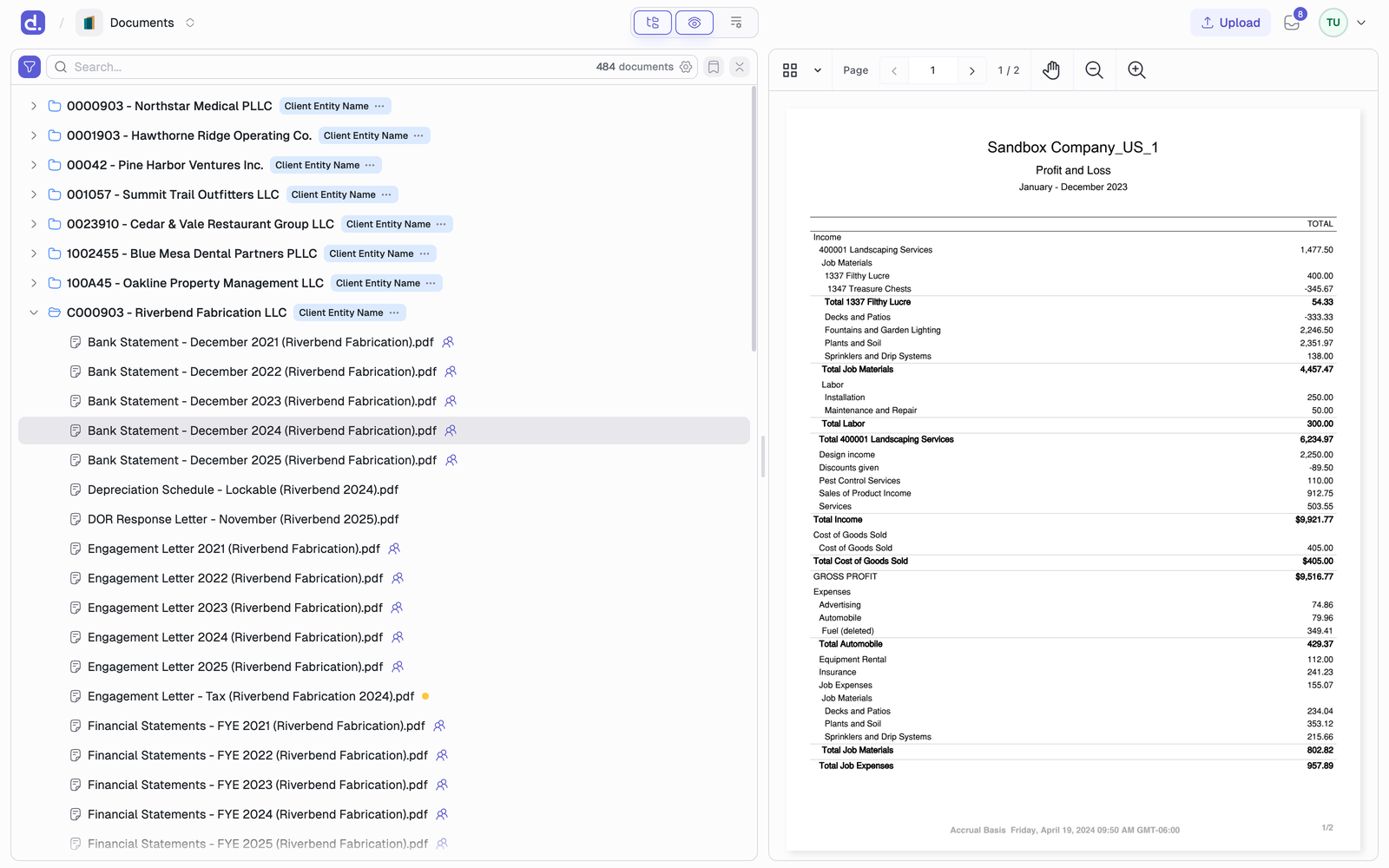The image size is (1389, 868).
Task: Open ellipsis on Summit Trail Outfitters entity tag
Action: 386,194
